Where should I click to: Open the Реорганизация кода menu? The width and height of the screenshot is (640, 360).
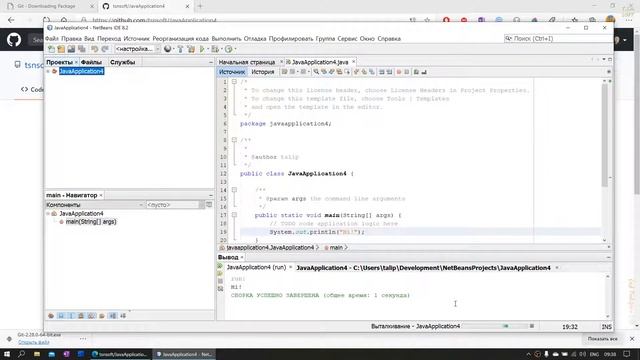(x=180, y=38)
